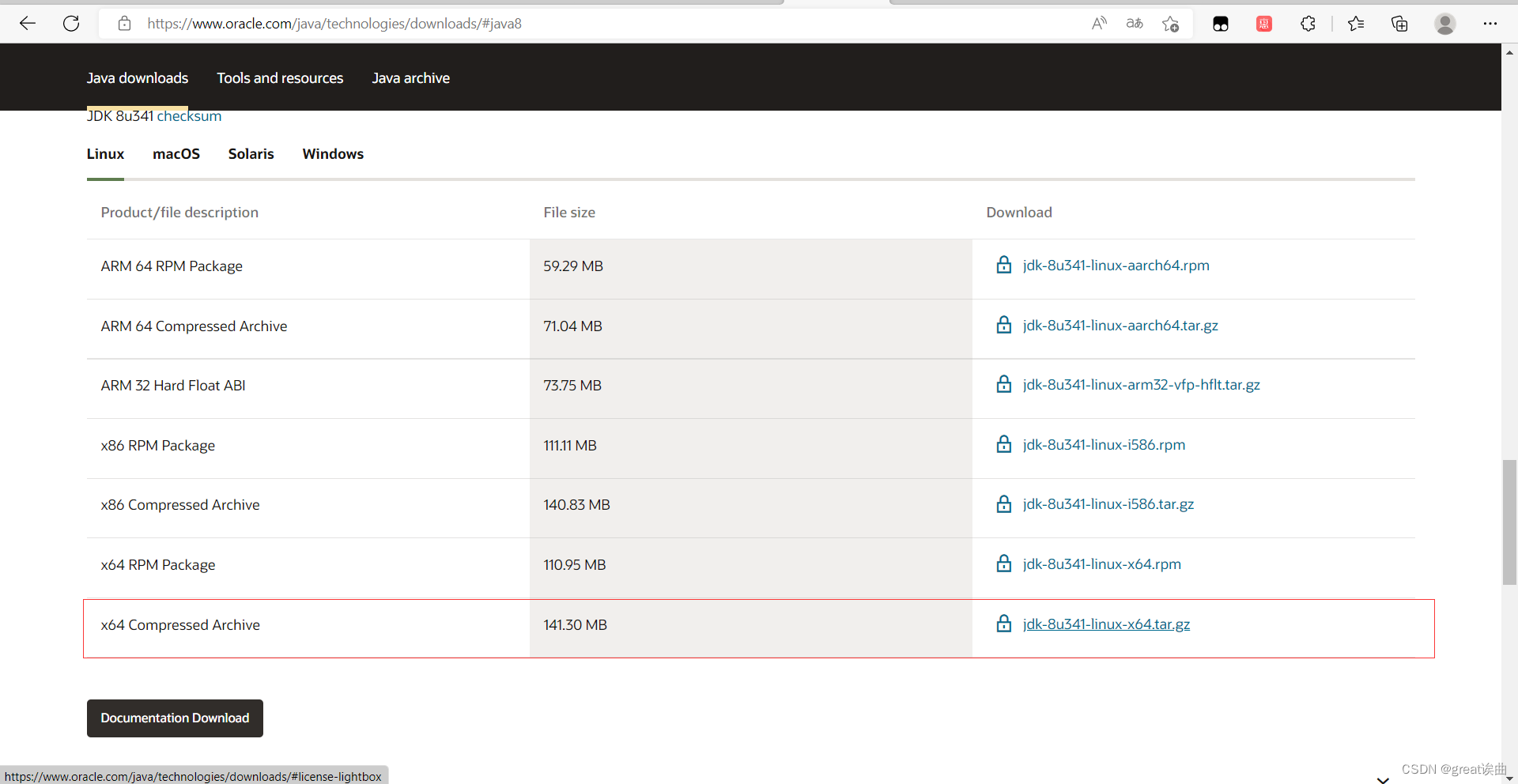Open the user profile avatar
1518x784 pixels.
[x=1445, y=24]
